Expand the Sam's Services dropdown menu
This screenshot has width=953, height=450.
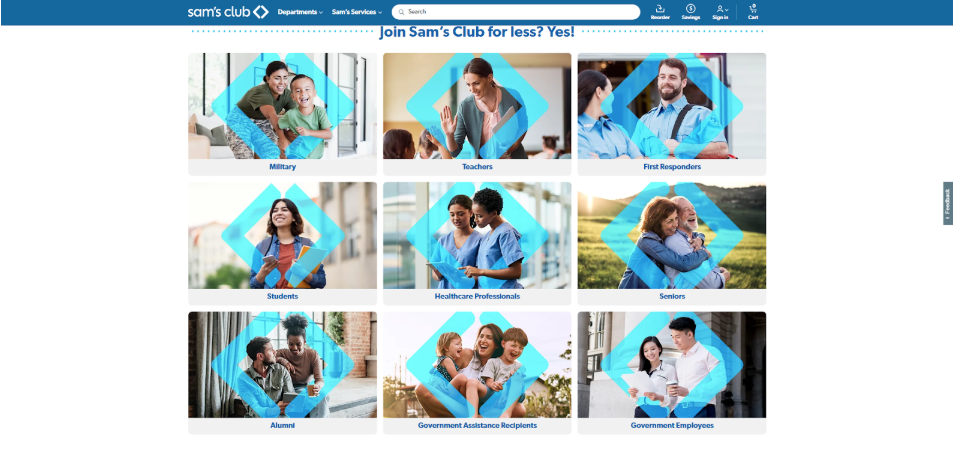pos(357,12)
